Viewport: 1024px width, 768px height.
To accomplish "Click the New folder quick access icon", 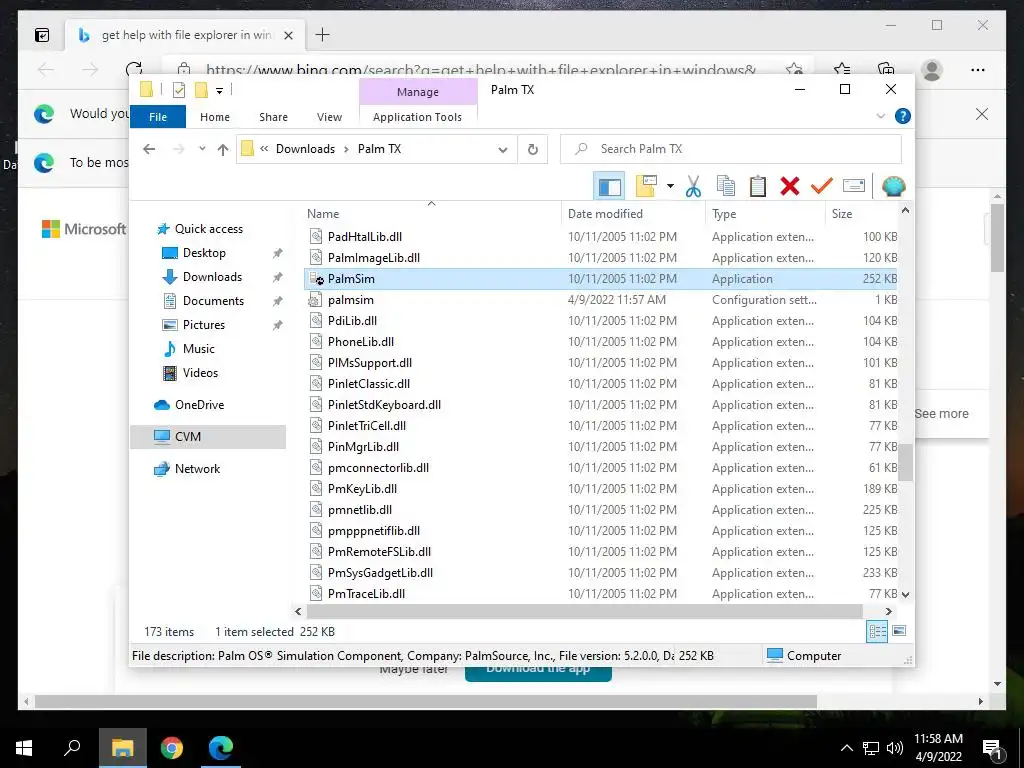I will tap(201, 90).
